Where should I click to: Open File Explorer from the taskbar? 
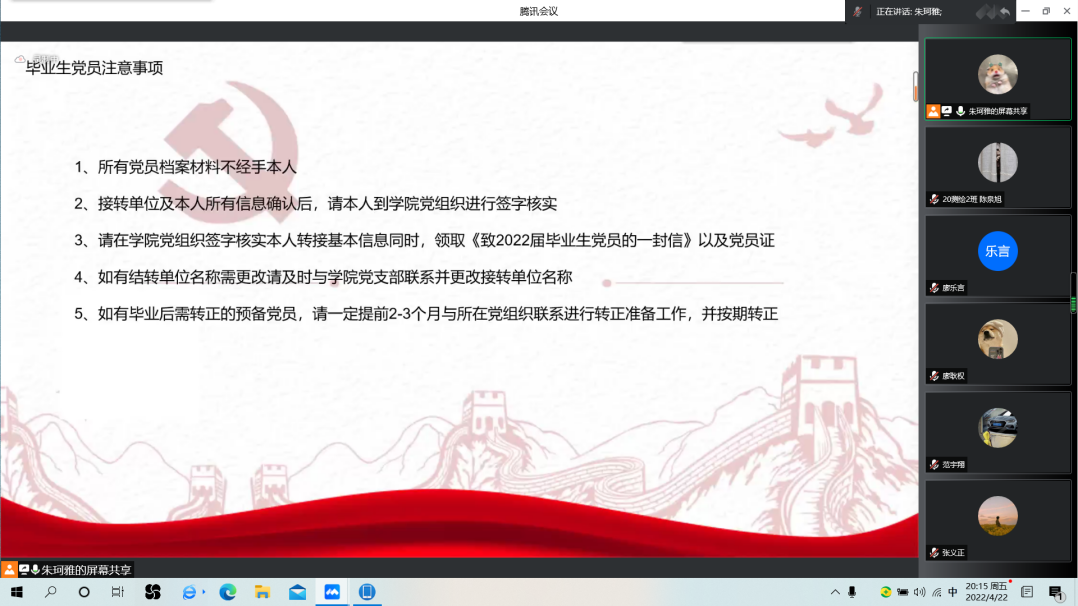[262, 592]
